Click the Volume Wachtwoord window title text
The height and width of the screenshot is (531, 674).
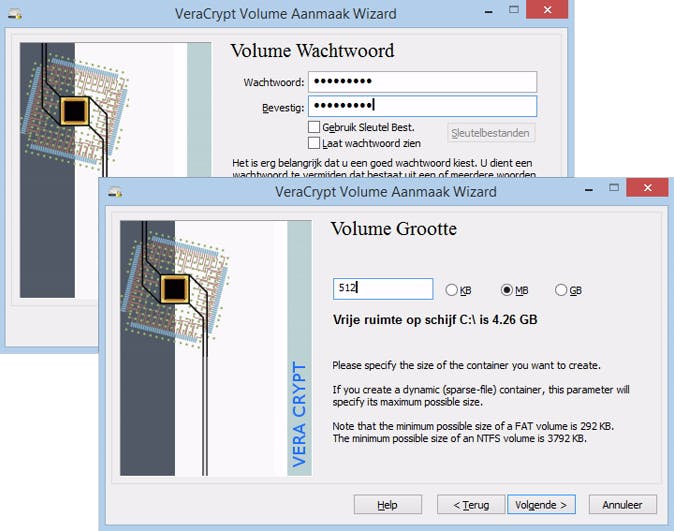coord(285,14)
